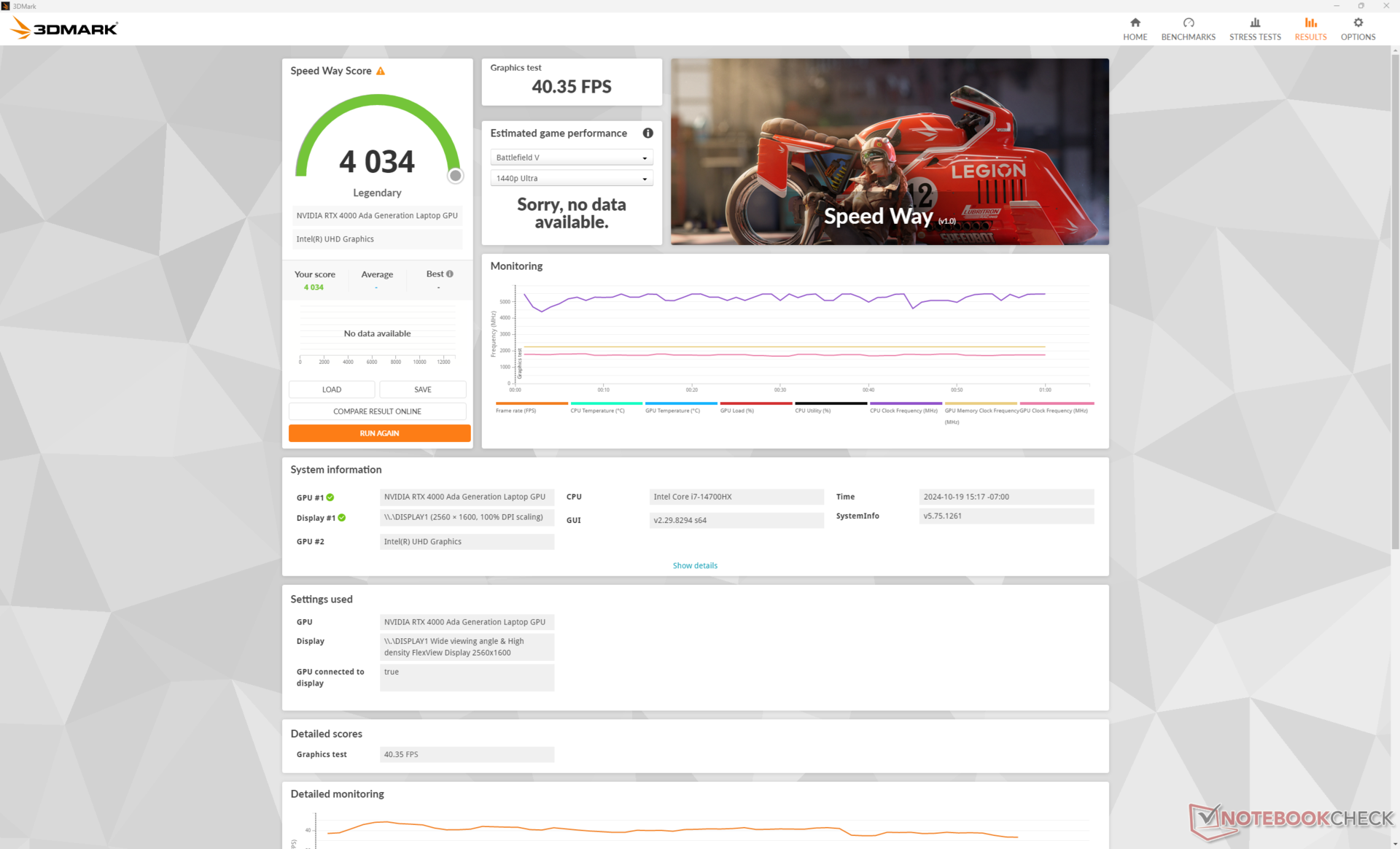The width and height of the screenshot is (1400, 849).
Task: Open the Options gear icon
Action: tap(1358, 23)
